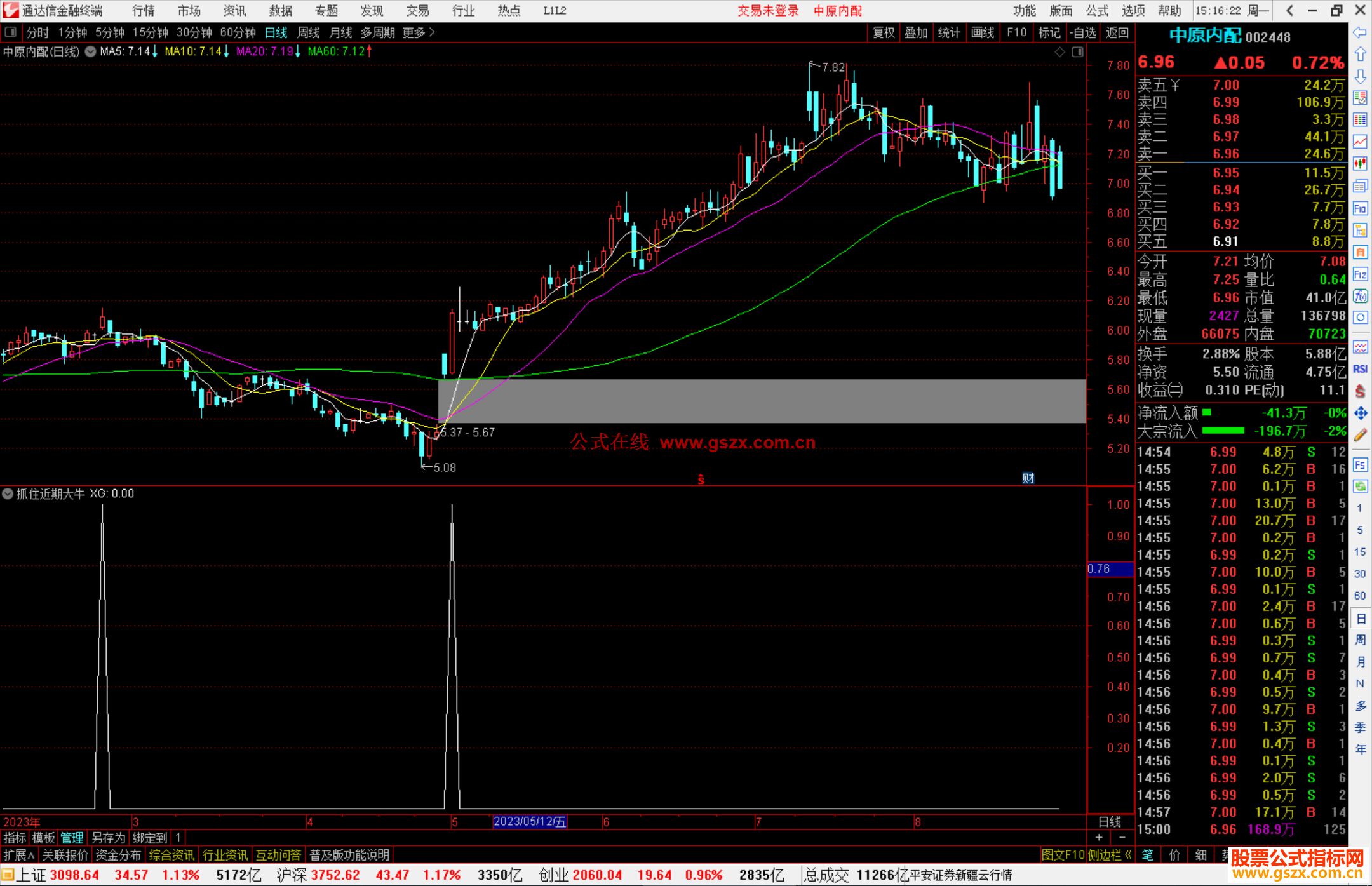Open the 公式 menu in the title bar
This screenshot has width=1372, height=886.
click(1096, 11)
